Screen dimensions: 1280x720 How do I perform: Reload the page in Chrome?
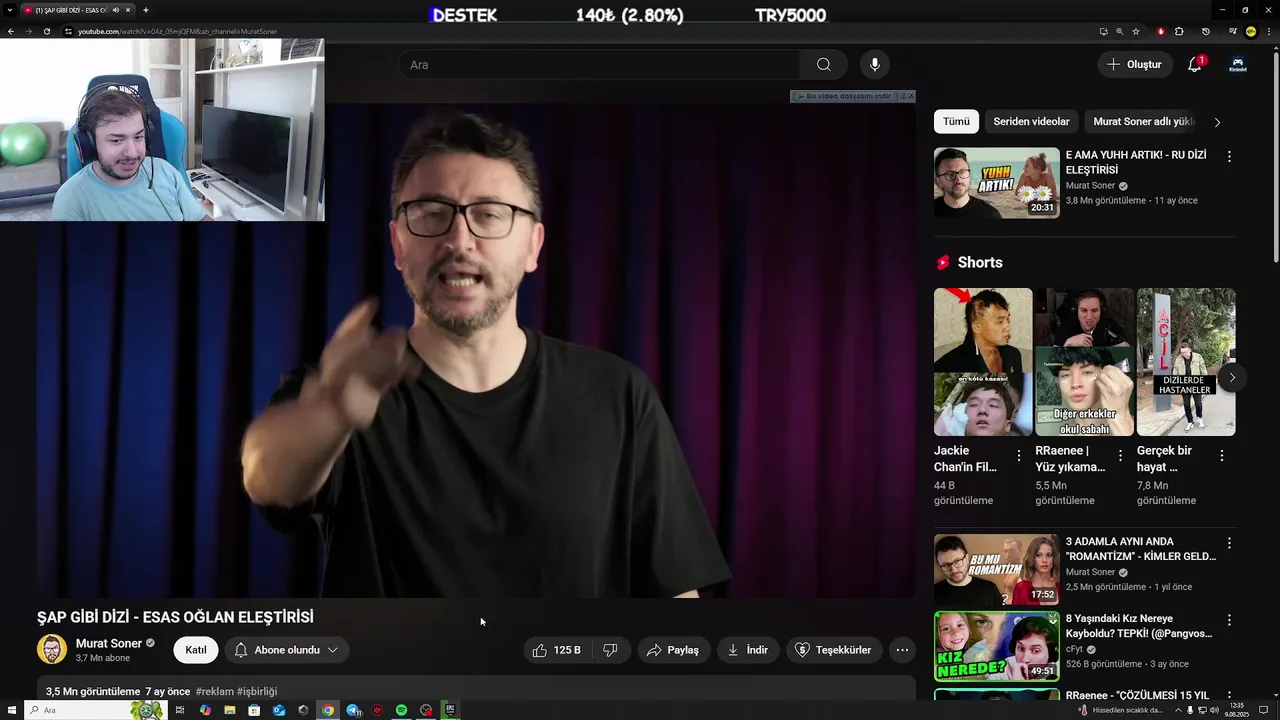pyautogui.click(x=47, y=31)
